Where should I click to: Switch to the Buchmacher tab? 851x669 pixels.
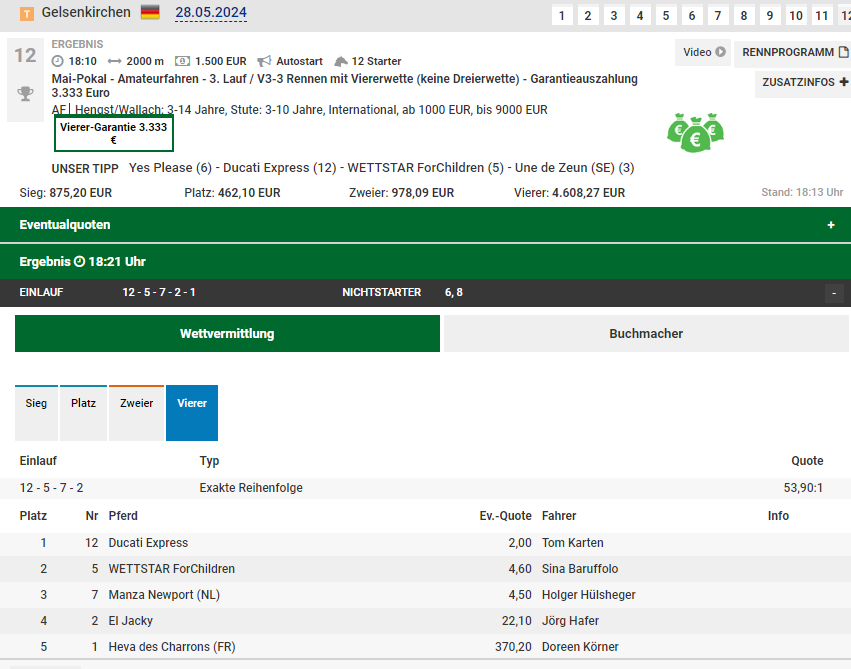click(x=646, y=334)
